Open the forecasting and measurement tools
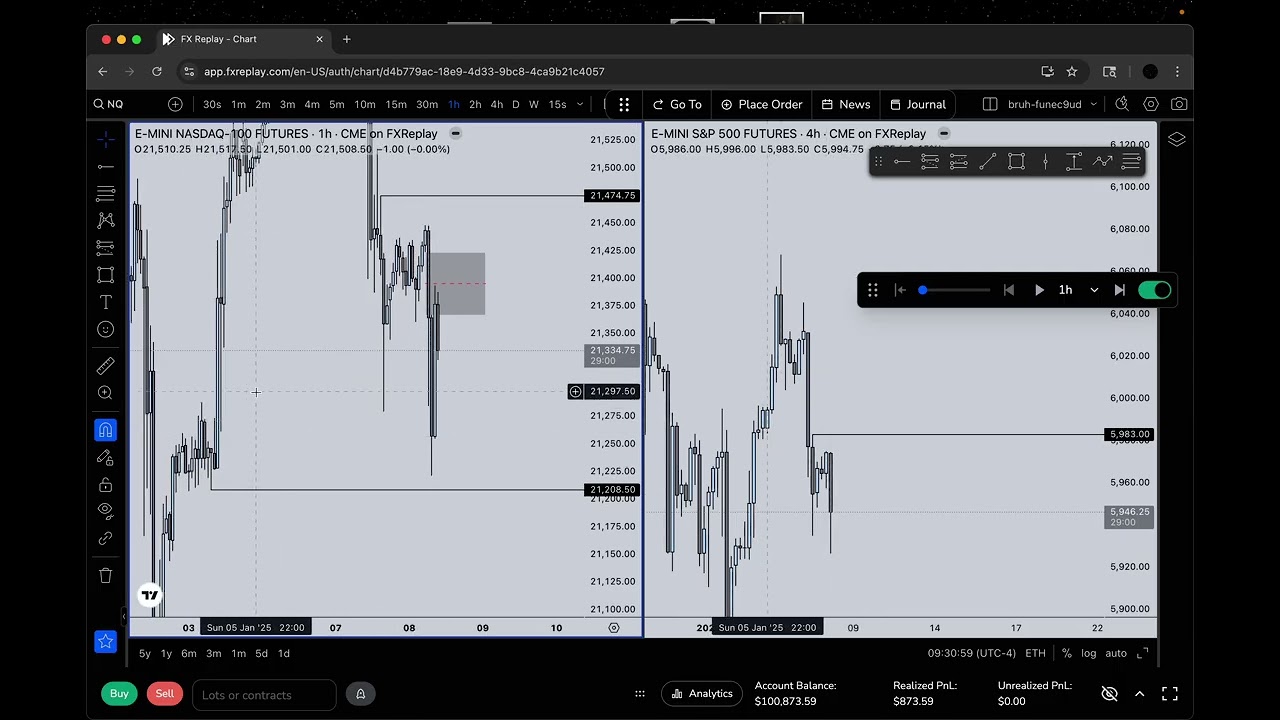Screen dimensions: 1280x720 point(105,247)
